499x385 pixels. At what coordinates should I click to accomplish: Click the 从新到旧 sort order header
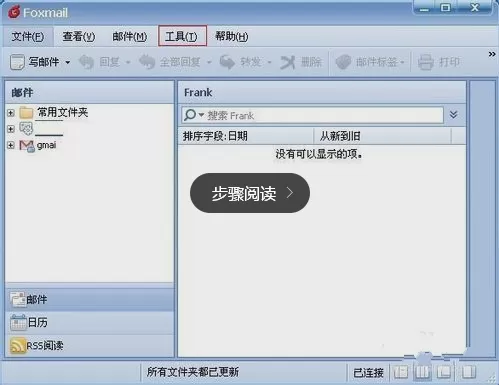coord(383,136)
